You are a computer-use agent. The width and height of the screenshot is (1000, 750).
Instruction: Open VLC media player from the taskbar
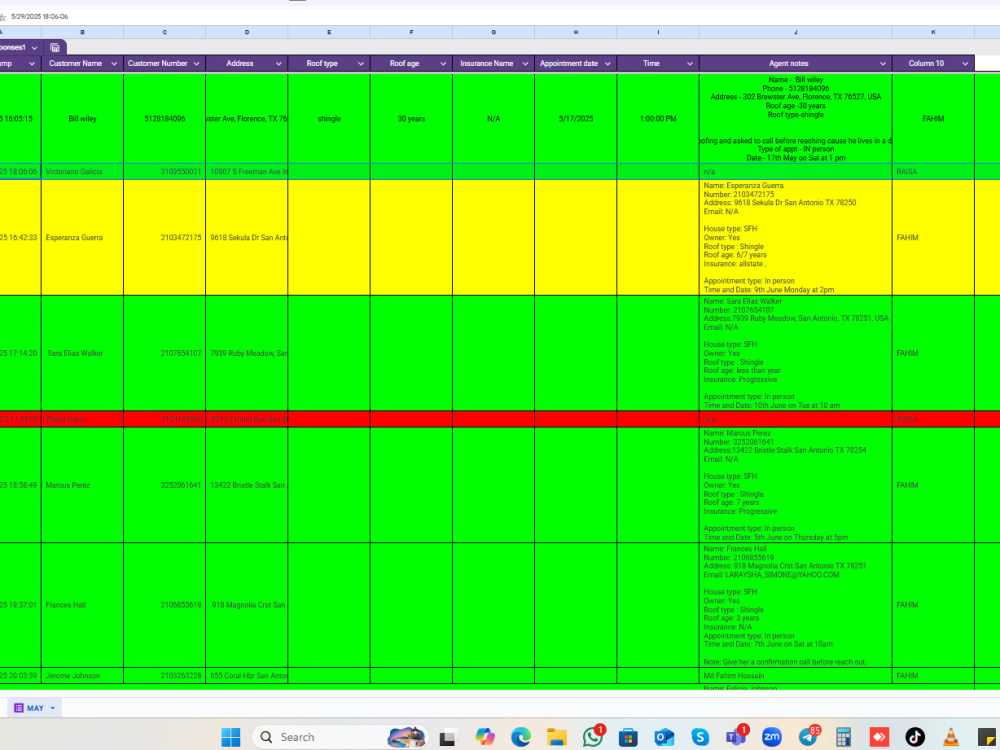coord(950,737)
